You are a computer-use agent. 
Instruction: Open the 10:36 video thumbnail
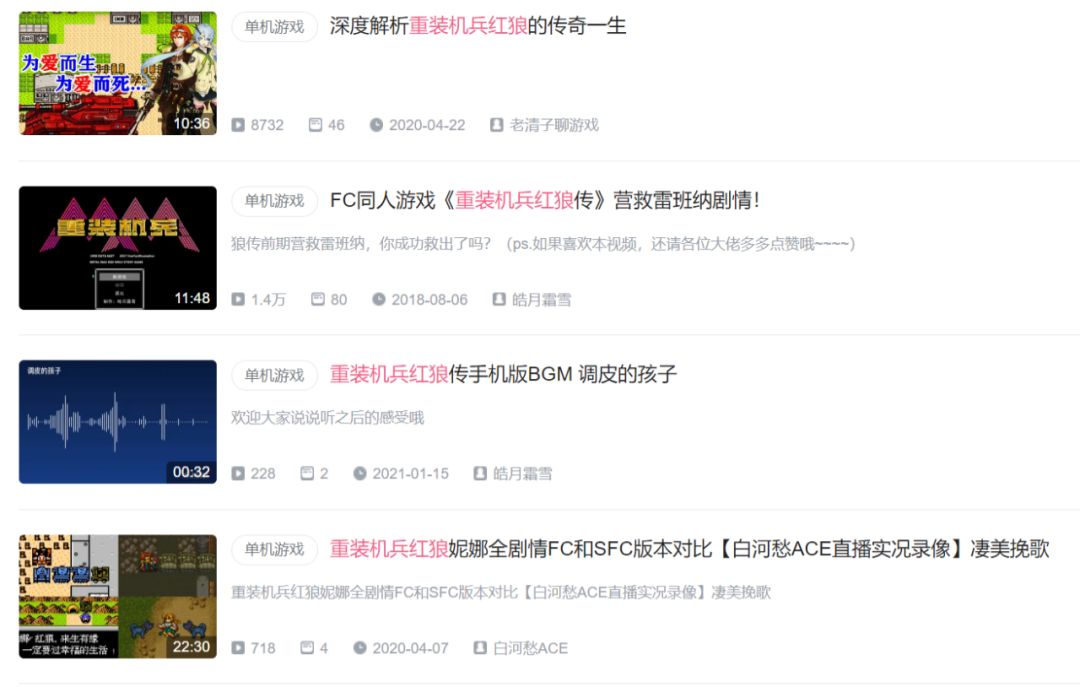(118, 73)
